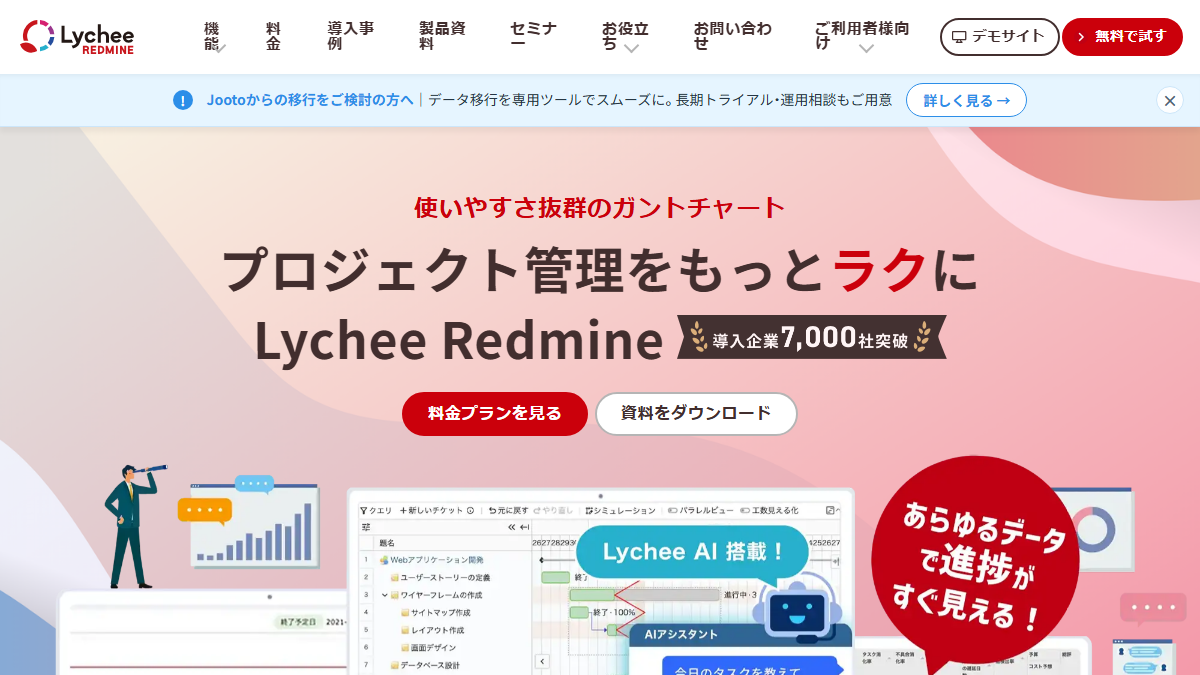Click the info circle next to 新しいチケット

tap(470, 510)
